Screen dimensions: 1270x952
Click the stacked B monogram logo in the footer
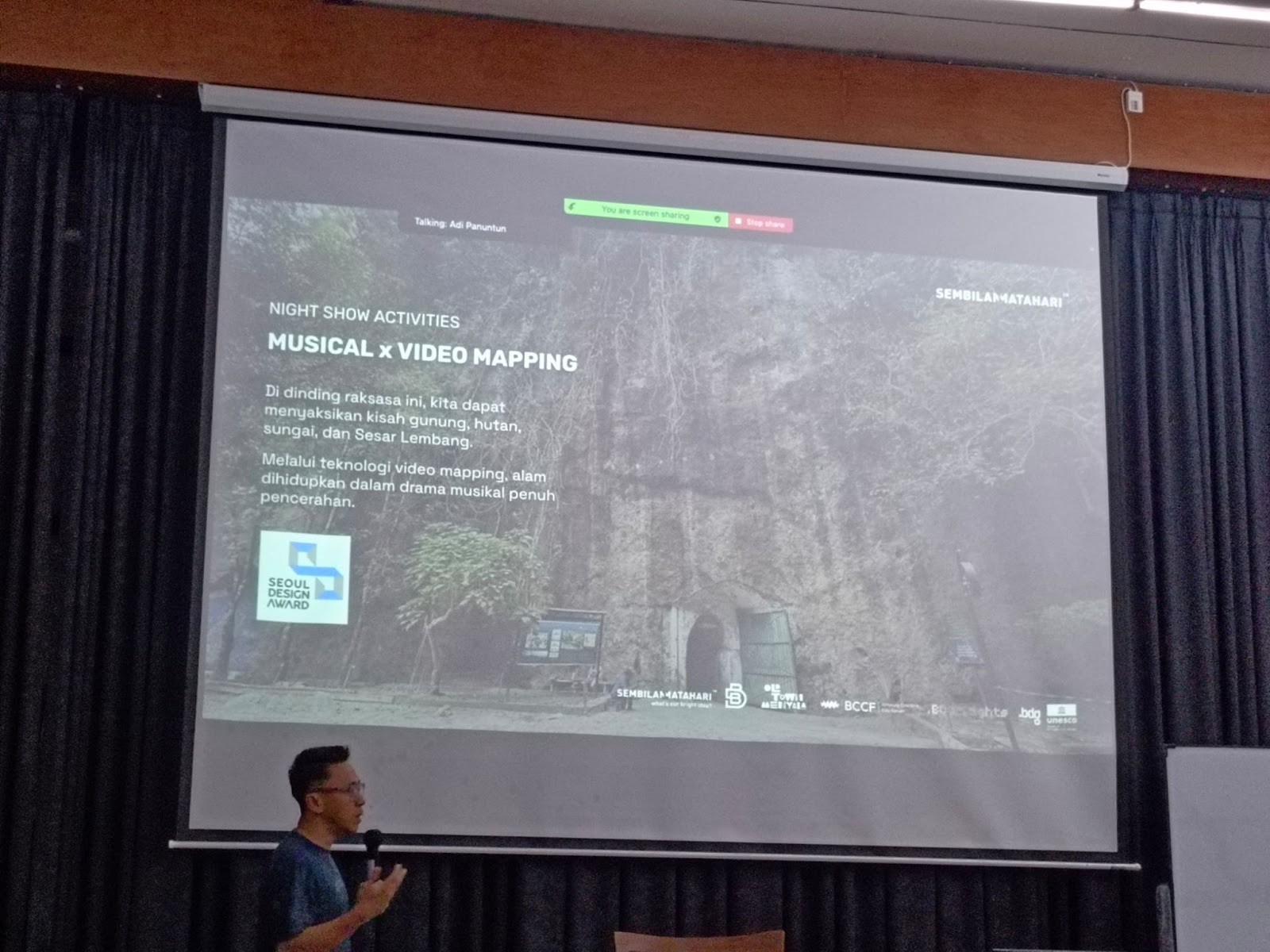736,697
